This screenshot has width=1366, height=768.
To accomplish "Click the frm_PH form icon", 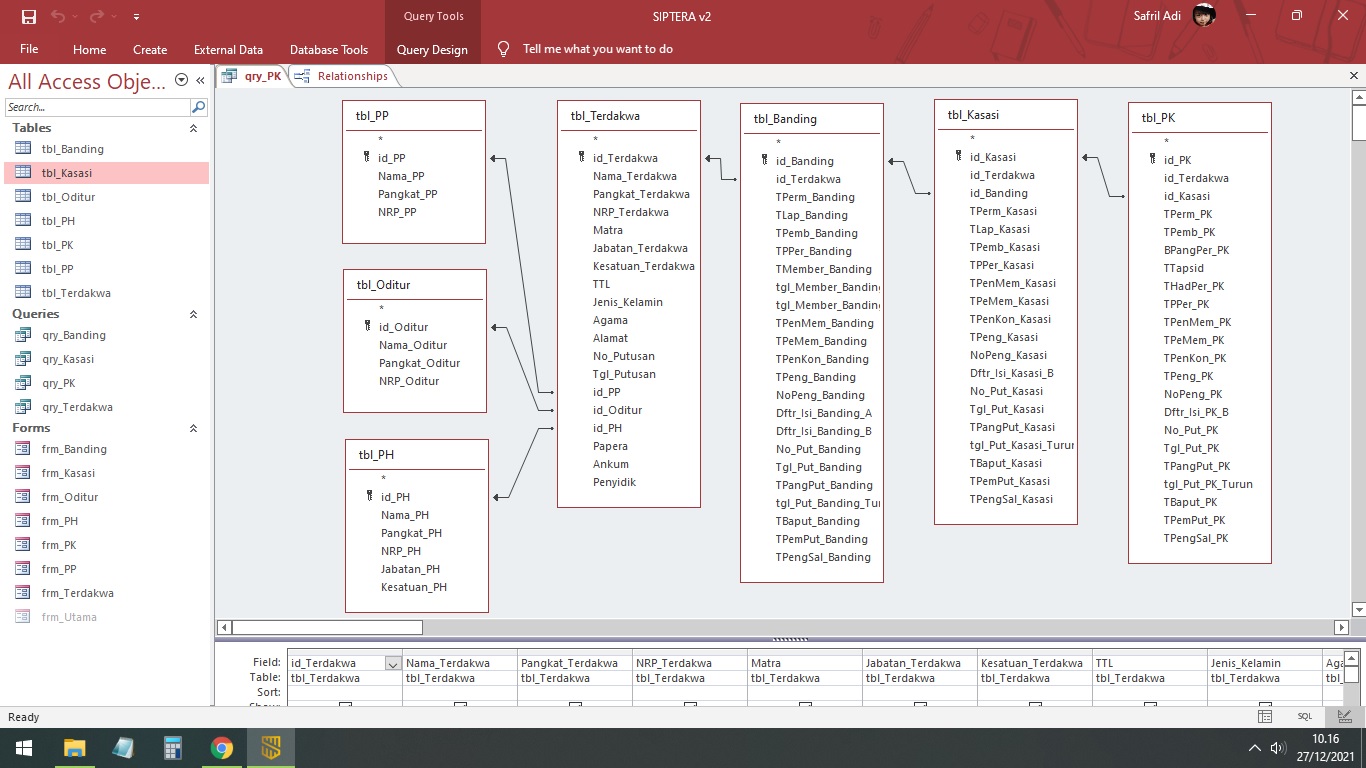I will 23,521.
